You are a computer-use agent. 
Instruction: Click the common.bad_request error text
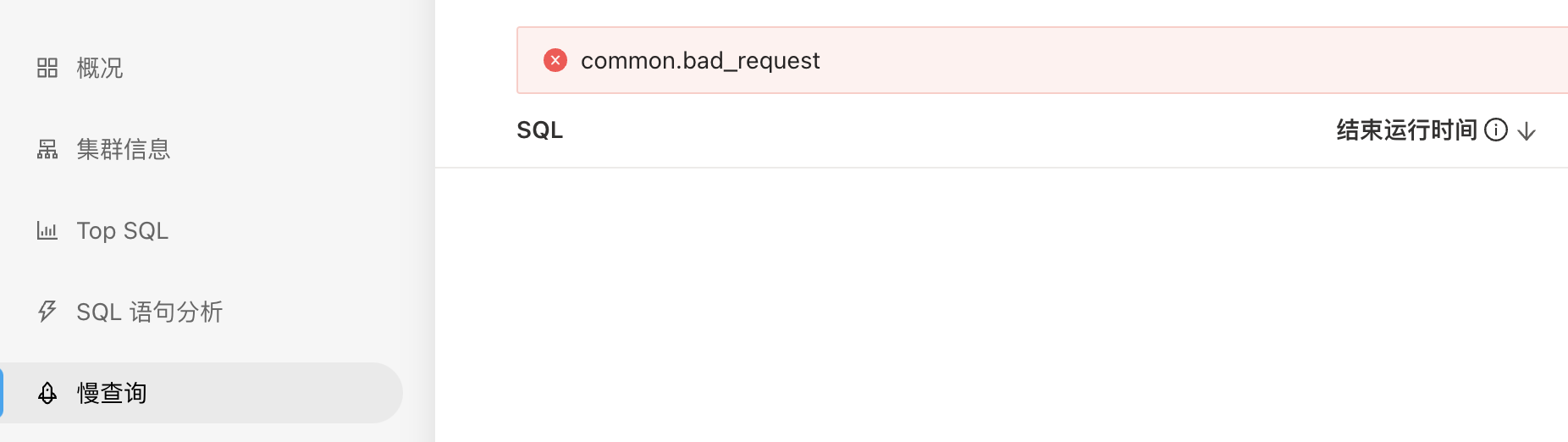pyautogui.click(x=700, y=60)
